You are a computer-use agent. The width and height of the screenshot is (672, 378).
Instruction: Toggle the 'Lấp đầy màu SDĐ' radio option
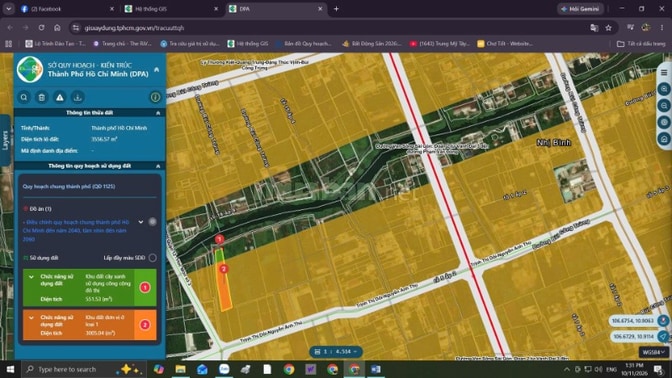click(153, 258)
